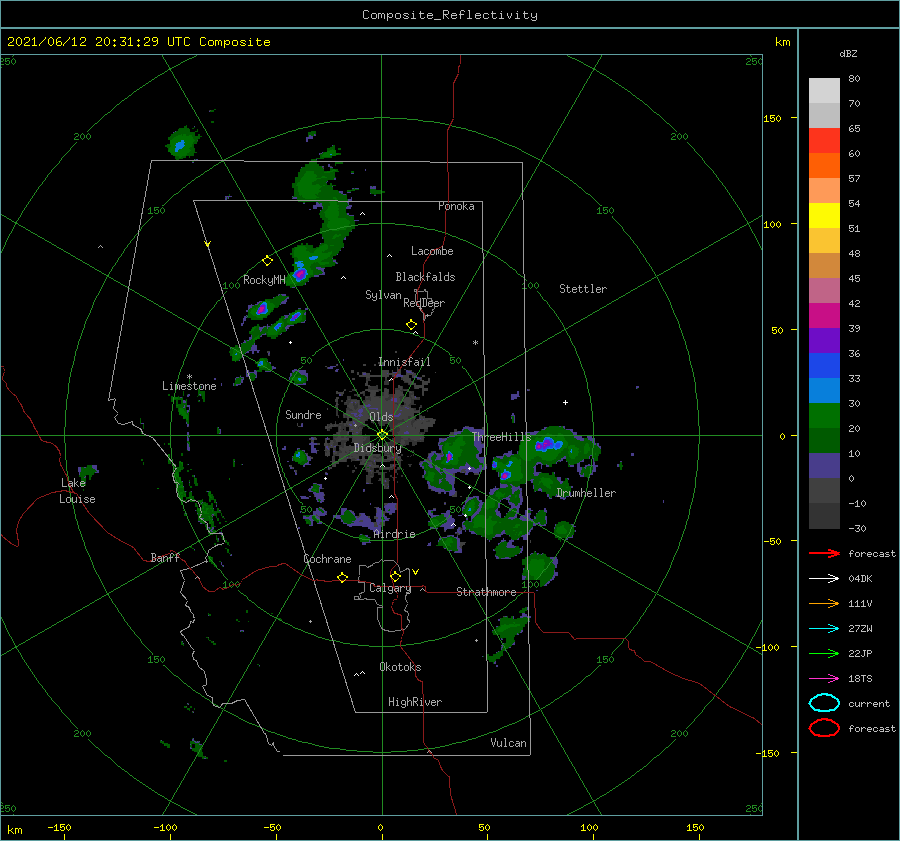Click the cyan current ellipse icon
This screenshot has width=900, height=841.
(824, 703)
